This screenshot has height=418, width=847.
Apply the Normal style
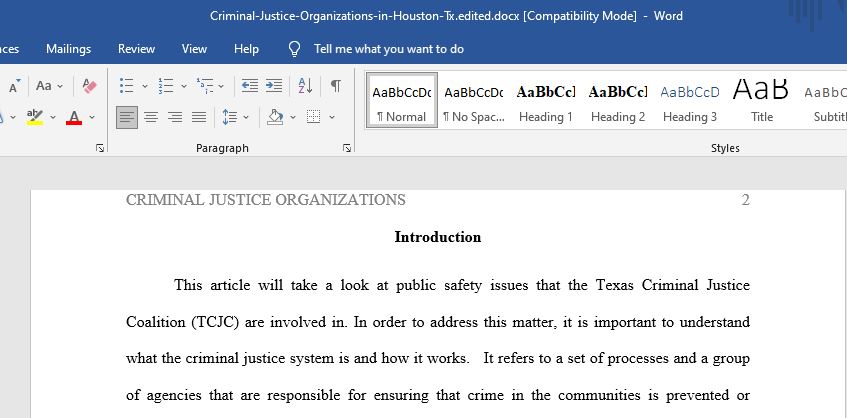[402, 100]
